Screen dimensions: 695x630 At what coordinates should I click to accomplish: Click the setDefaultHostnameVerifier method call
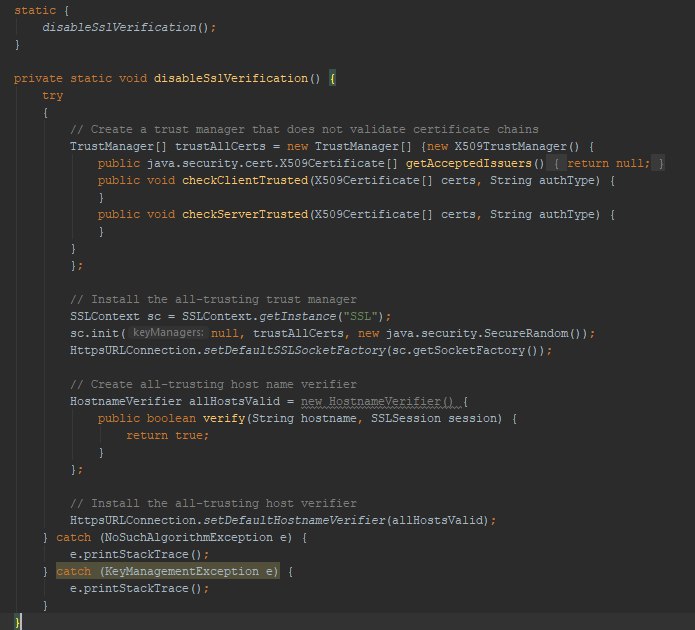coord(295,520)
